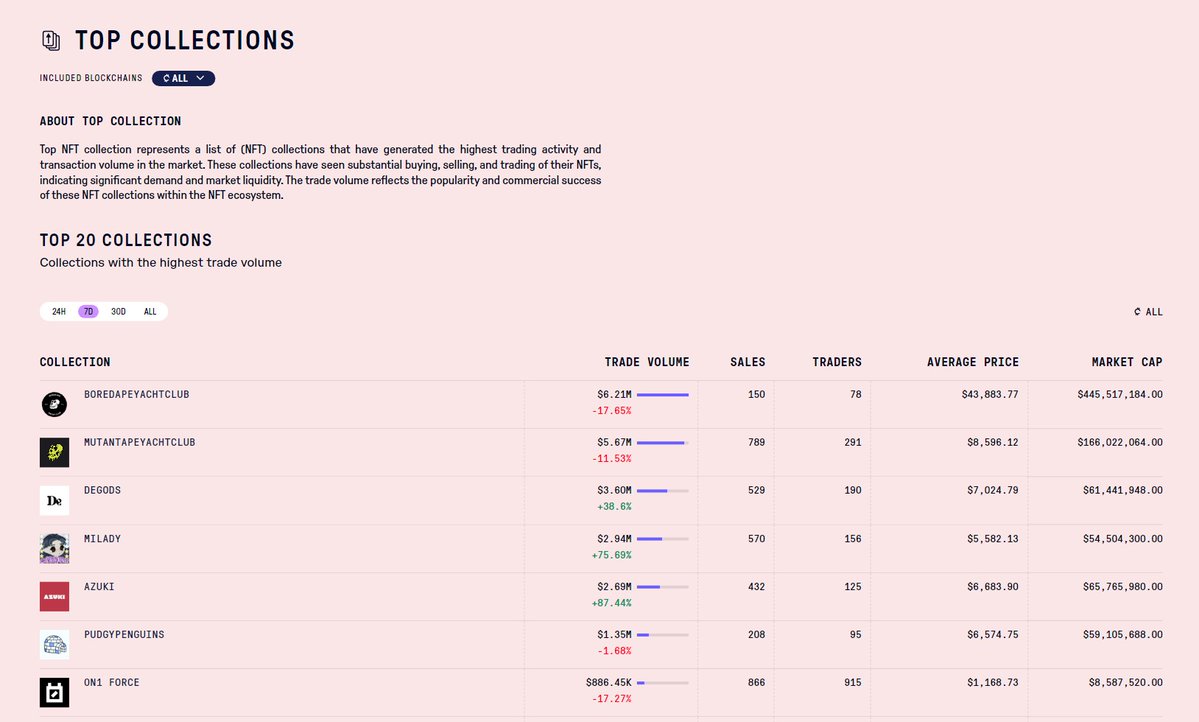1199x722 pixels.
Task: Click the $61,441,948.00 market cap
Action: tap(1123, 490)
